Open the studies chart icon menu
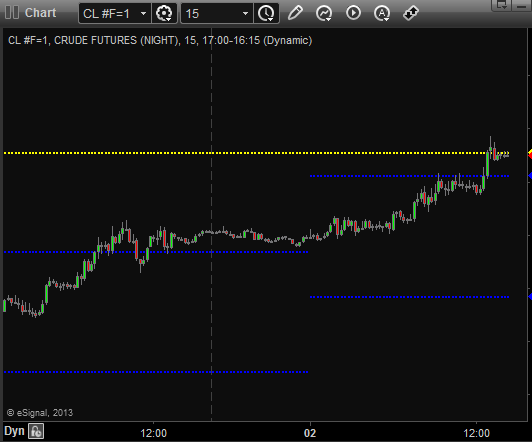The height and width of the screenshot is (442, 532). click(324, 14)
